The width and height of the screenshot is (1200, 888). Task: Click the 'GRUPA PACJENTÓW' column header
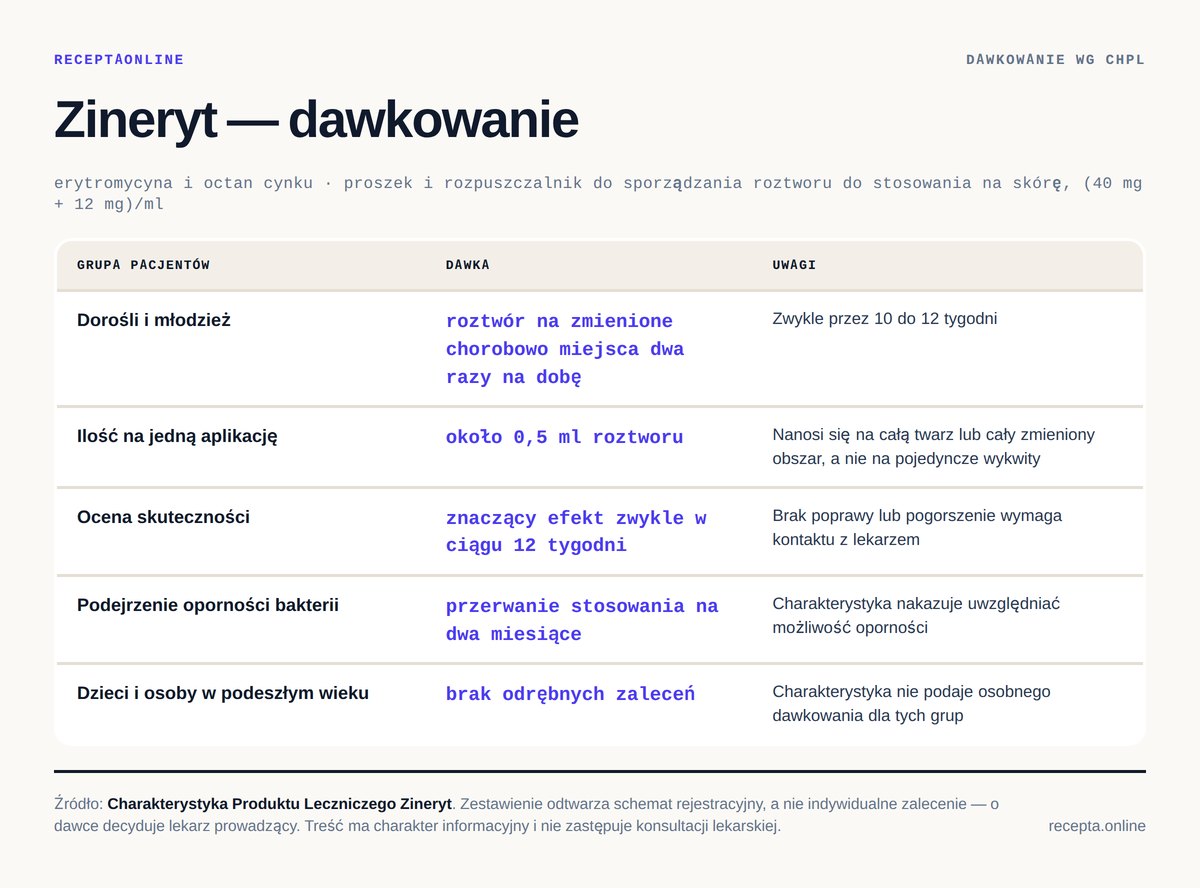[x=143, y=265]
